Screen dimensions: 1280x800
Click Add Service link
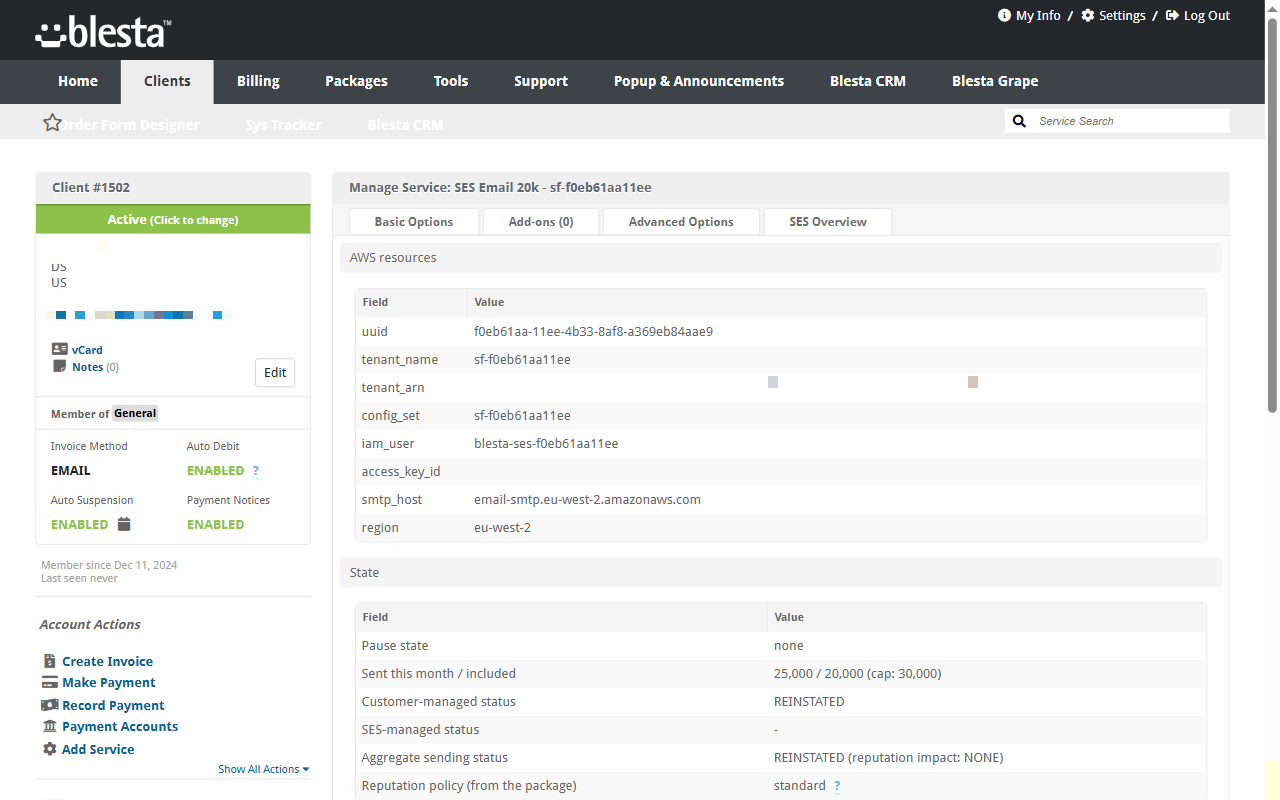point(98,749)
